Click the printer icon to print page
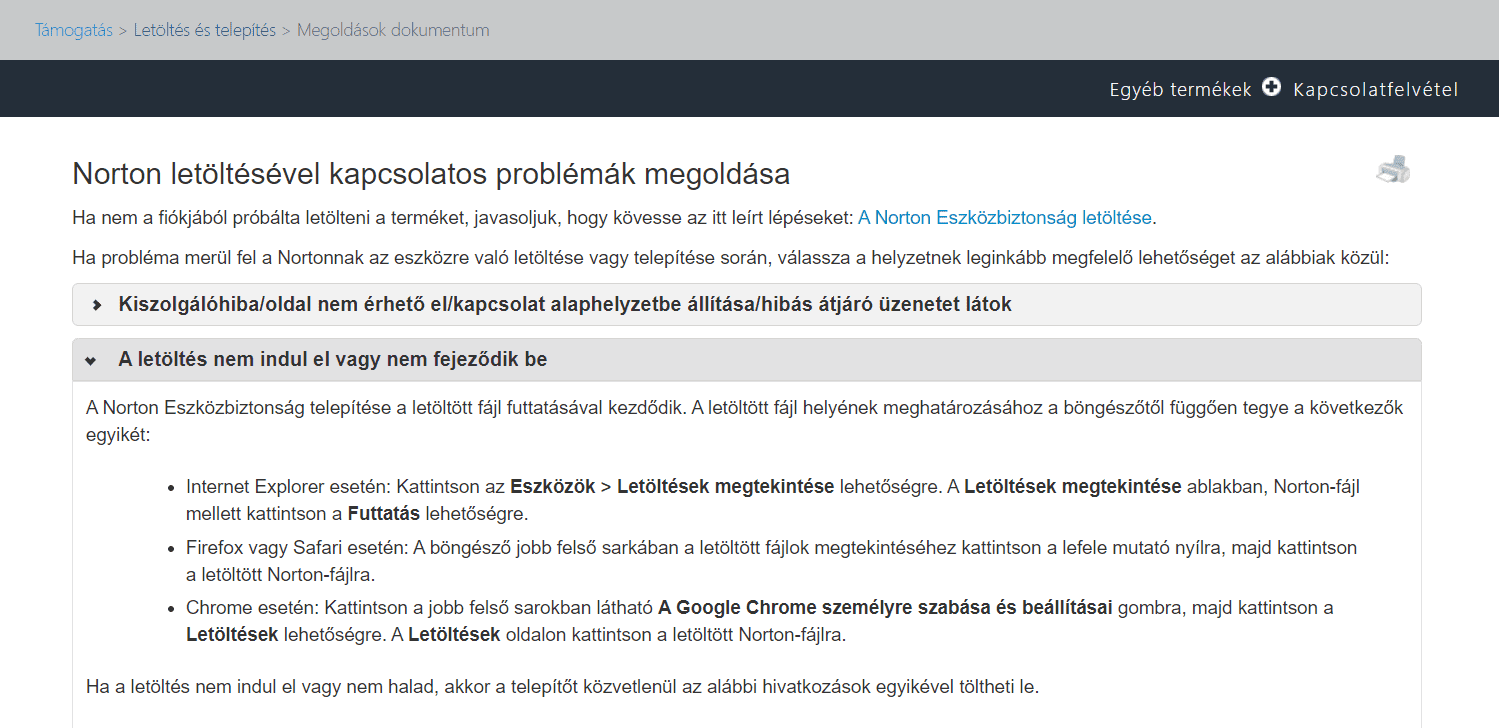Screen dimensions: 1499x728 1392,170
